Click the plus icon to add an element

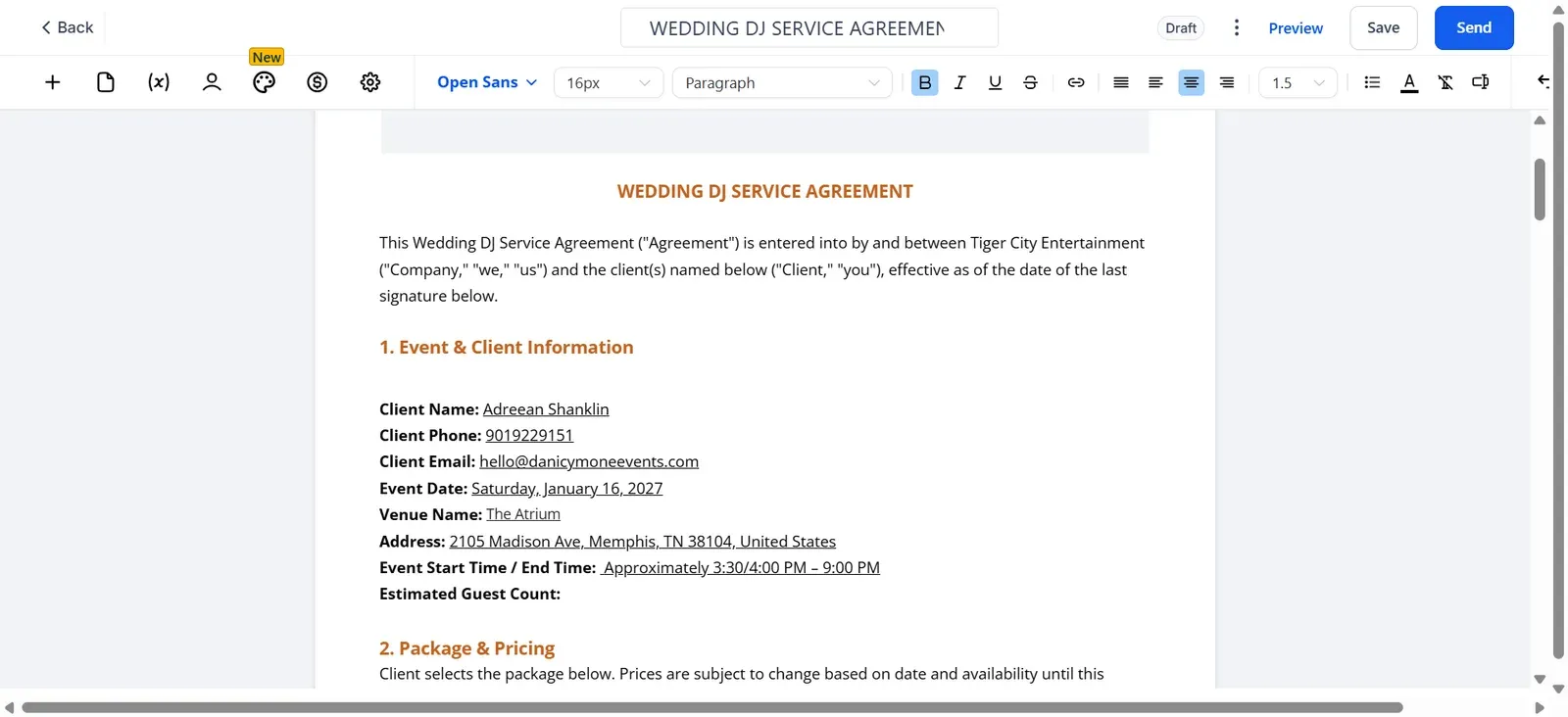point(53,82)
